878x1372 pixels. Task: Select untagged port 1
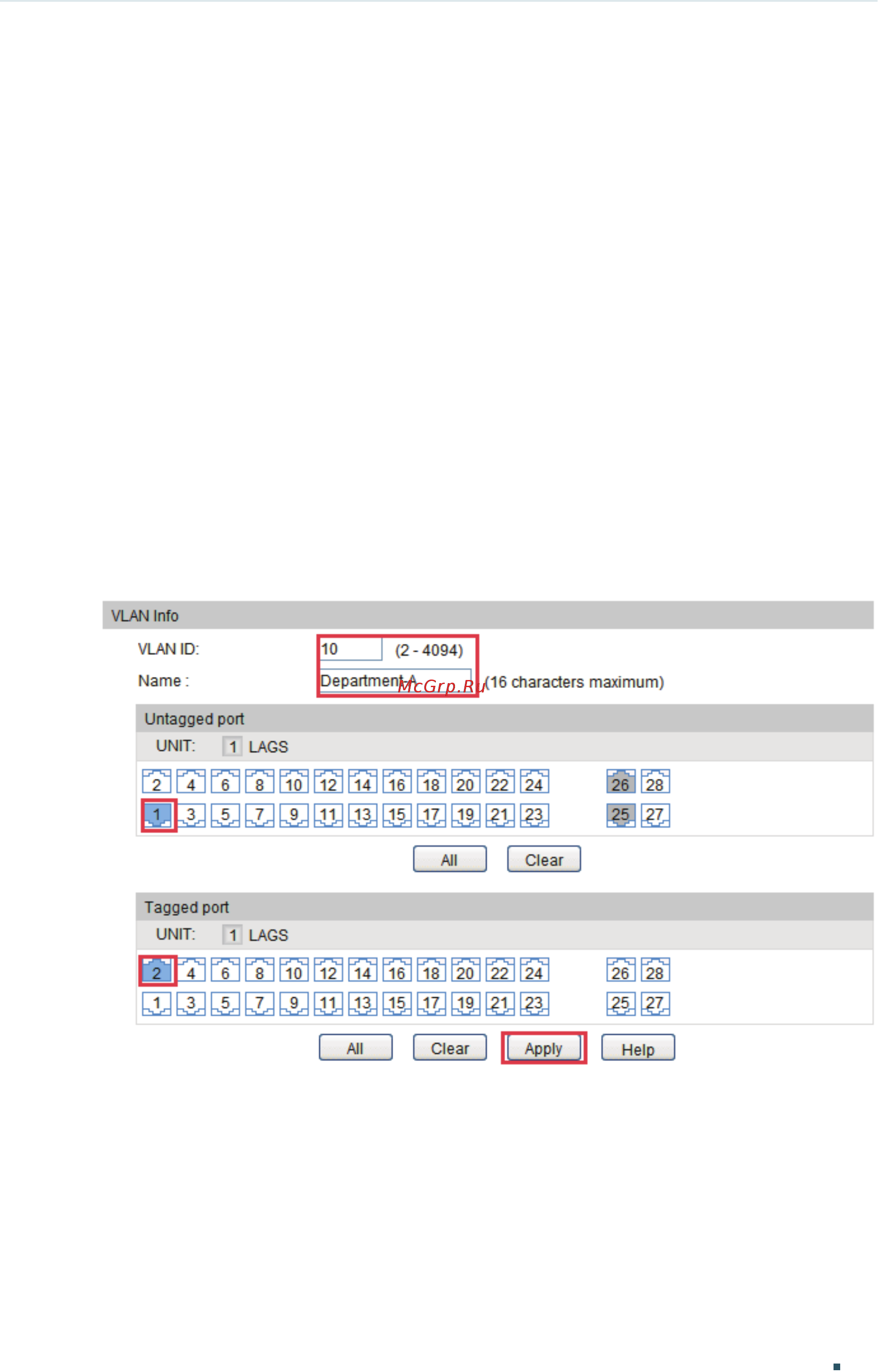tap(157, 815)
